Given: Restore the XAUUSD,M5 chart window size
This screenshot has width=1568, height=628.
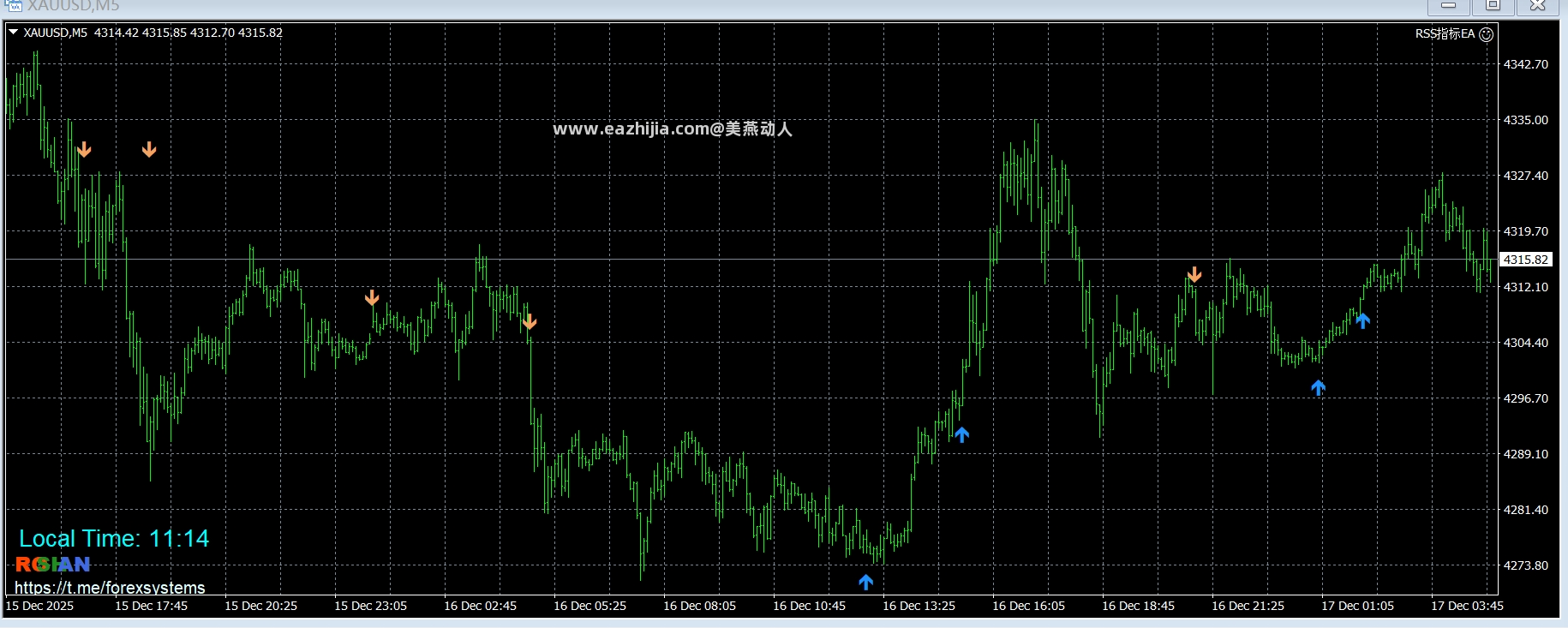Looking at the screenshot, I should pos(1493,6).
